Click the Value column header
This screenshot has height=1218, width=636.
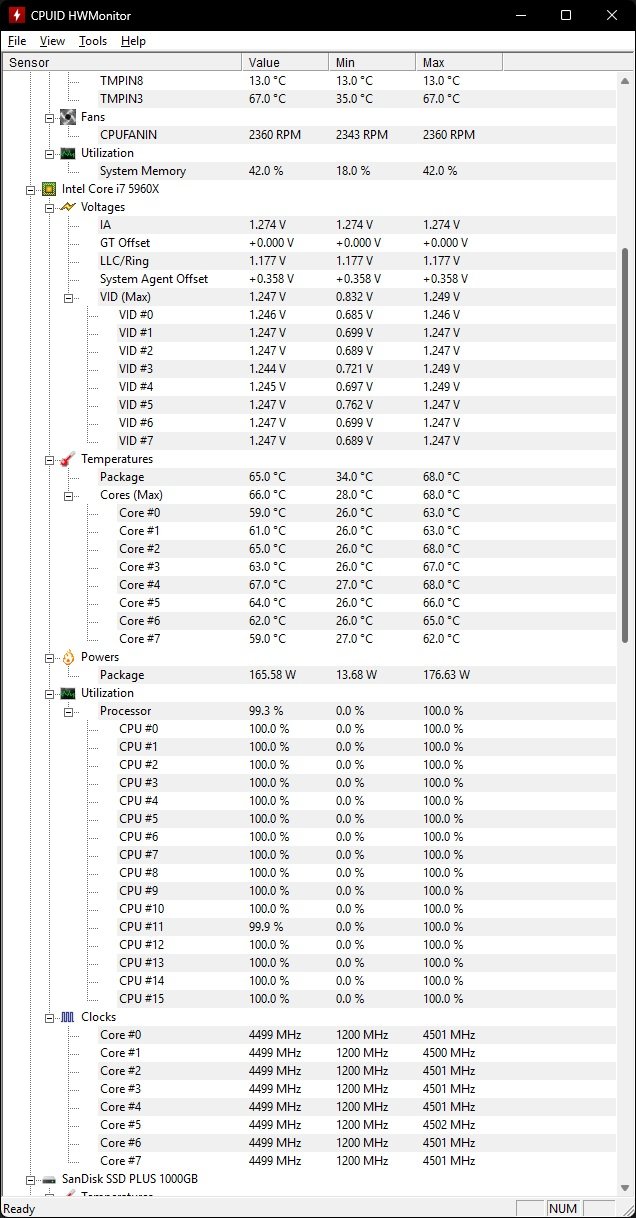point(285,62)
